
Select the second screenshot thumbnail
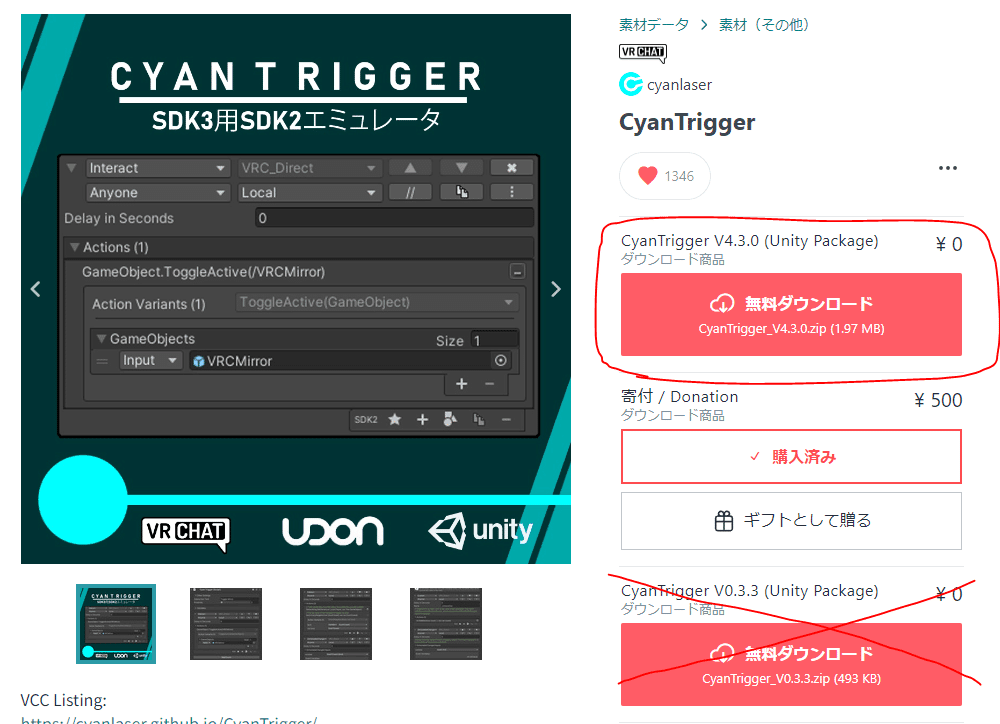pyautogui.click(x=226, y=624)
